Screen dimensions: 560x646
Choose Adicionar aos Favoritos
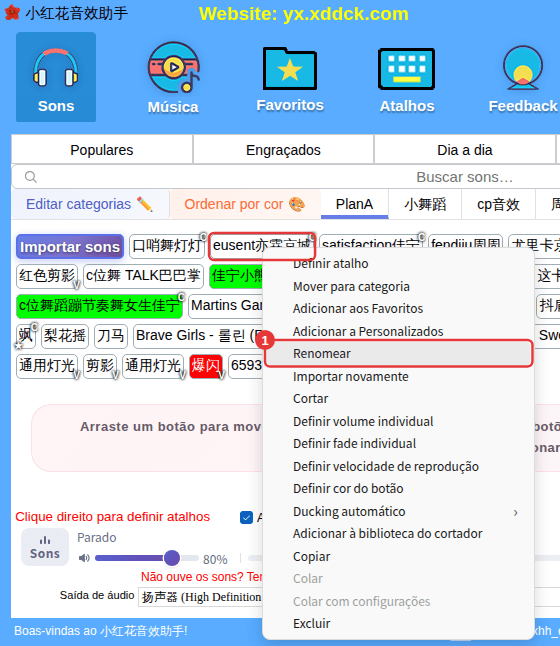coord(398,309)
